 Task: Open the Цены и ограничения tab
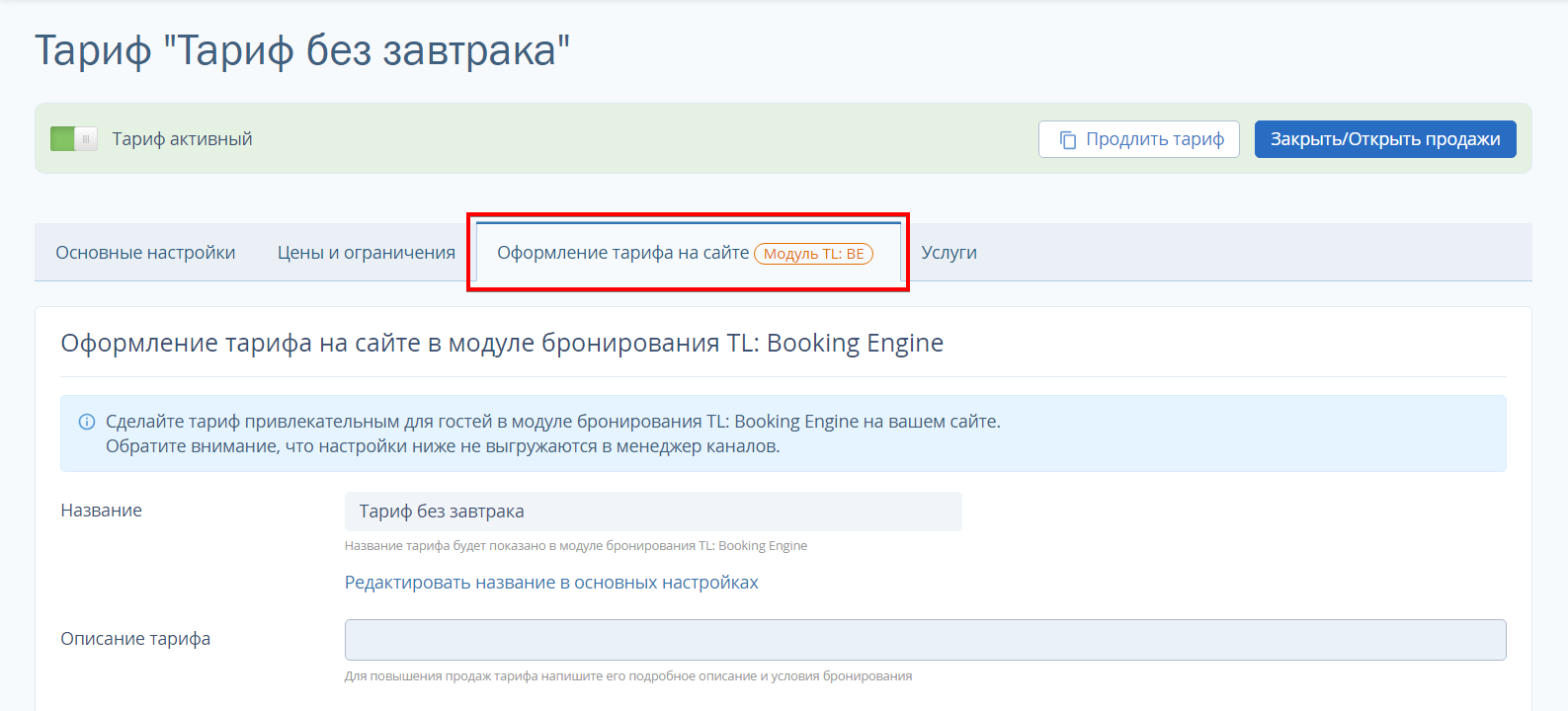[367, 253]
